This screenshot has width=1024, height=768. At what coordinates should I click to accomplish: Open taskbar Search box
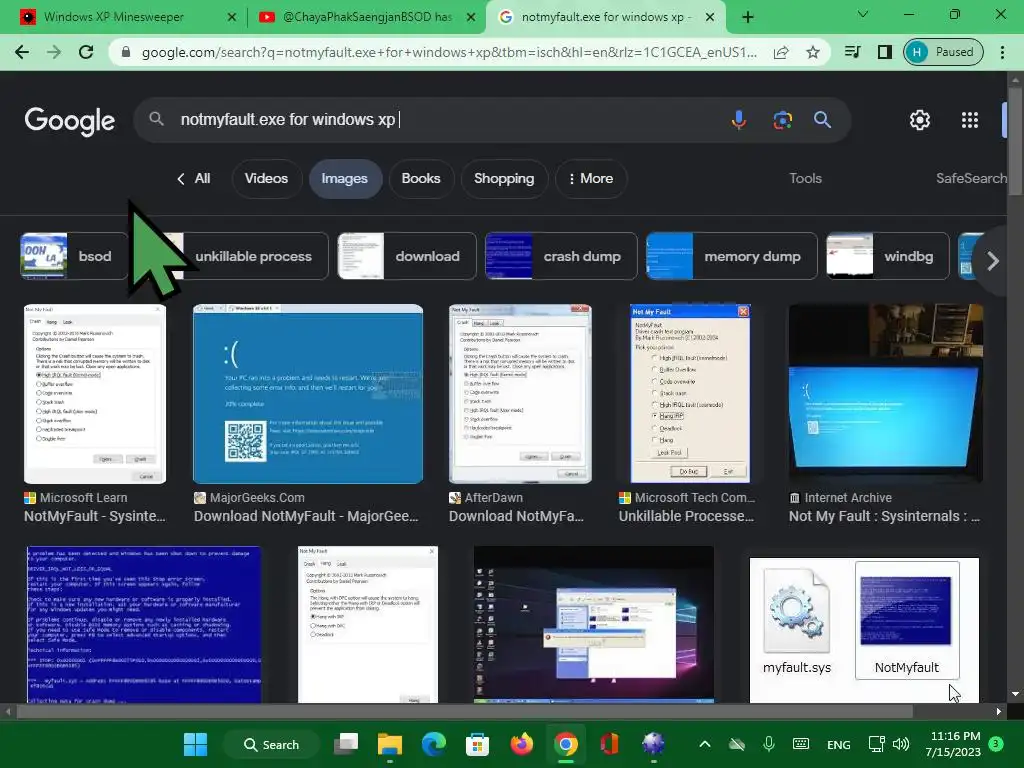[271, 744]
